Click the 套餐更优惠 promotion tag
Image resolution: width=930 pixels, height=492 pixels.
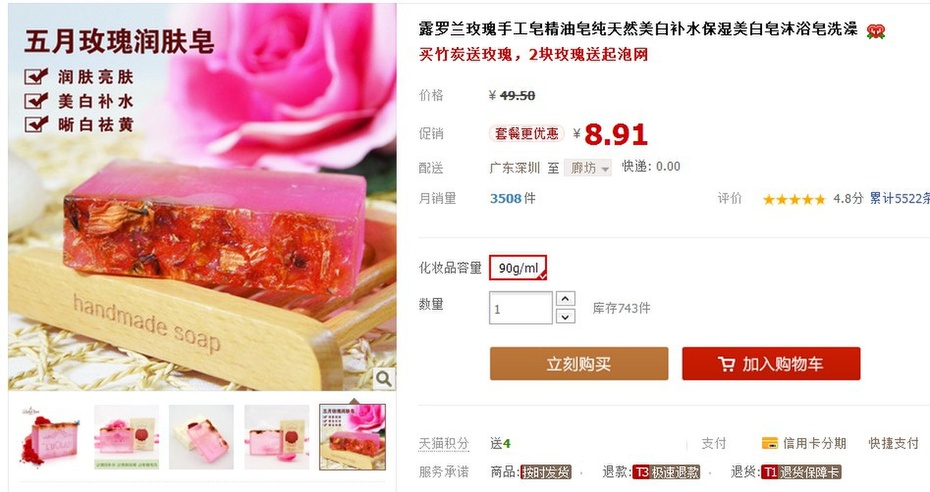point(526,133)
